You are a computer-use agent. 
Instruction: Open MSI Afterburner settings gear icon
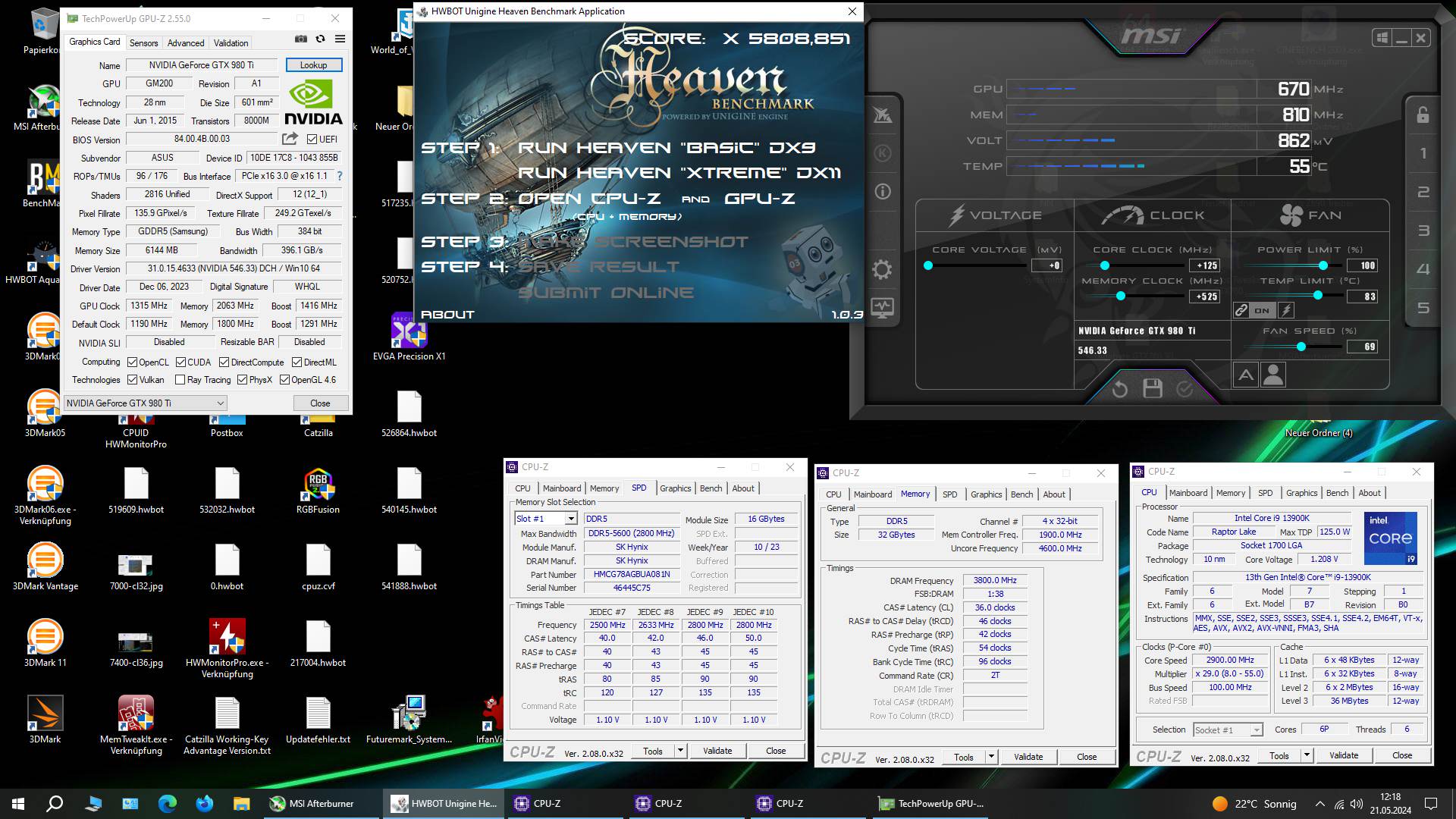(x=882, y=269)
